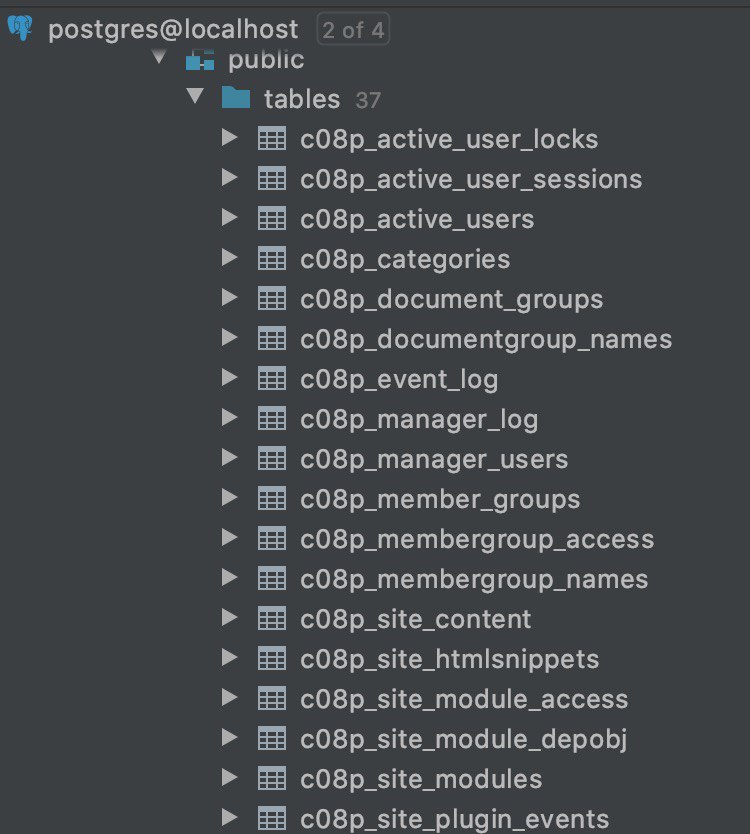Expand the c08p_site_module_access table
The width and height of the screenshot is (750, 834).
tap(229, 697)
